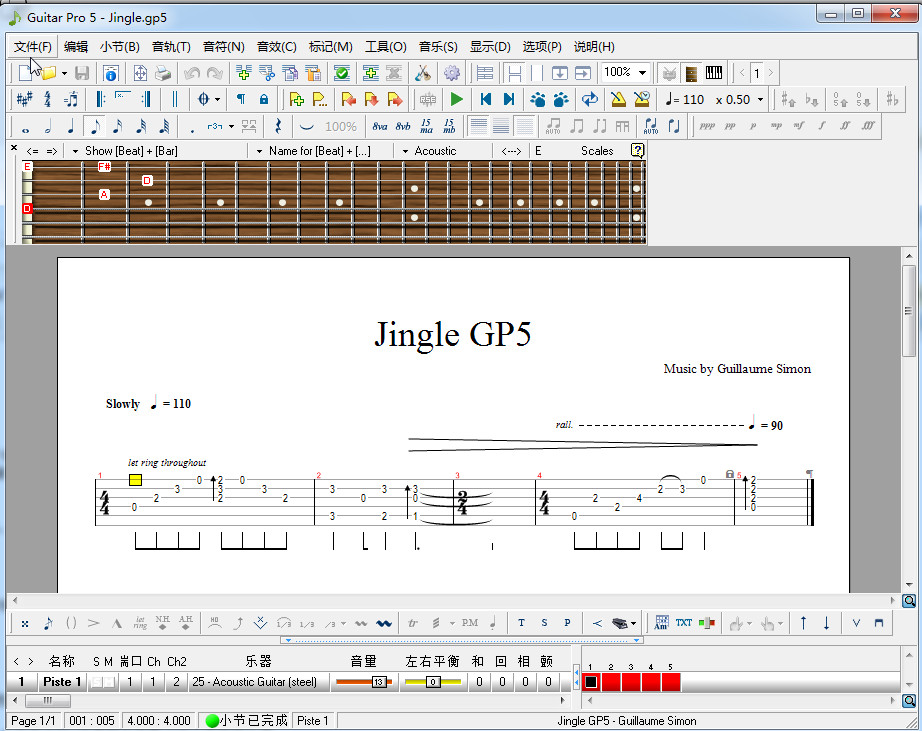Click the downstroke arrow icon
This screenshot has width=922, height=731.
tap(826, 623)
